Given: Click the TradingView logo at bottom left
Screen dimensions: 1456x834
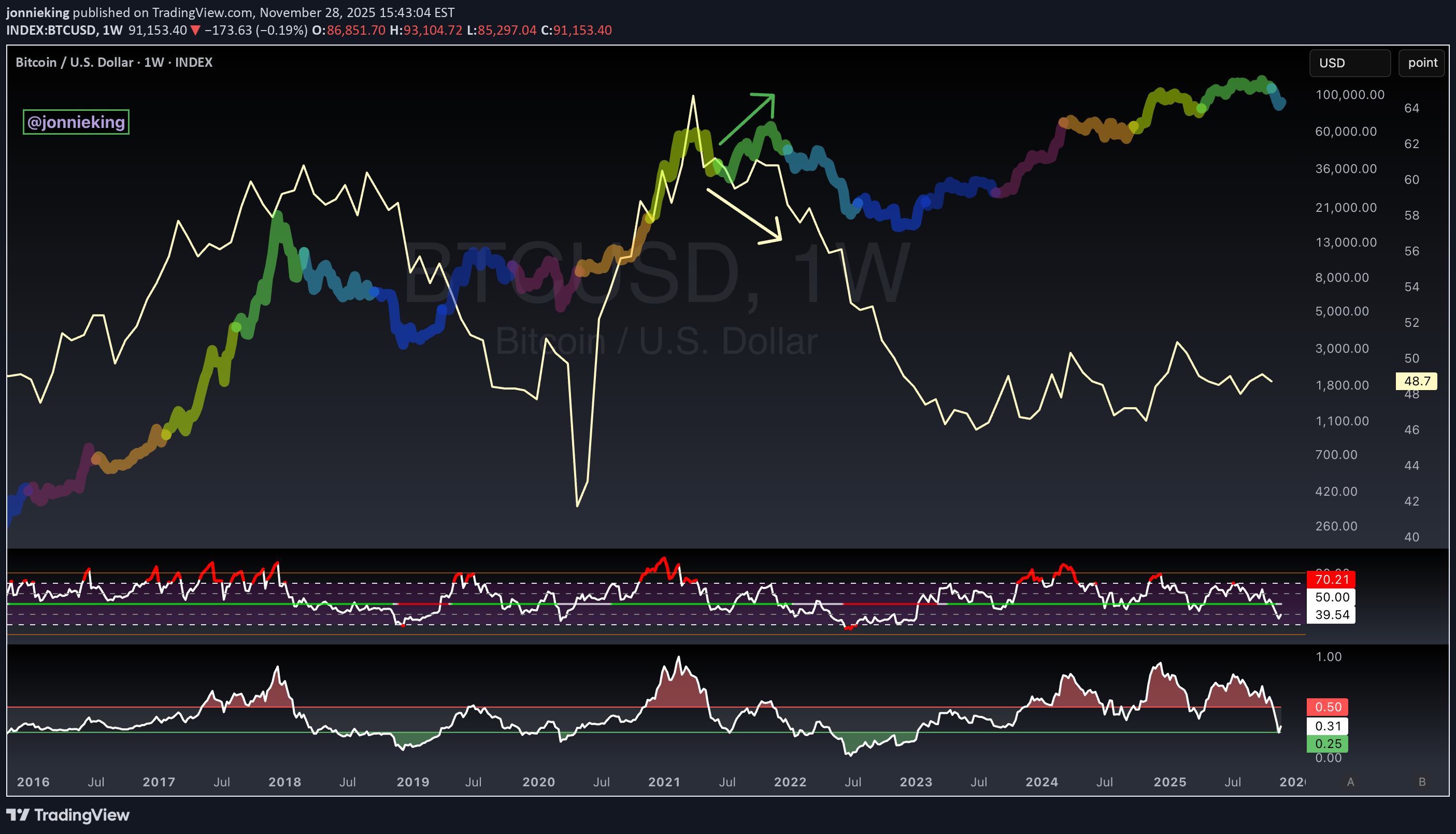Looking at the screenshot, I should point(67,814).
